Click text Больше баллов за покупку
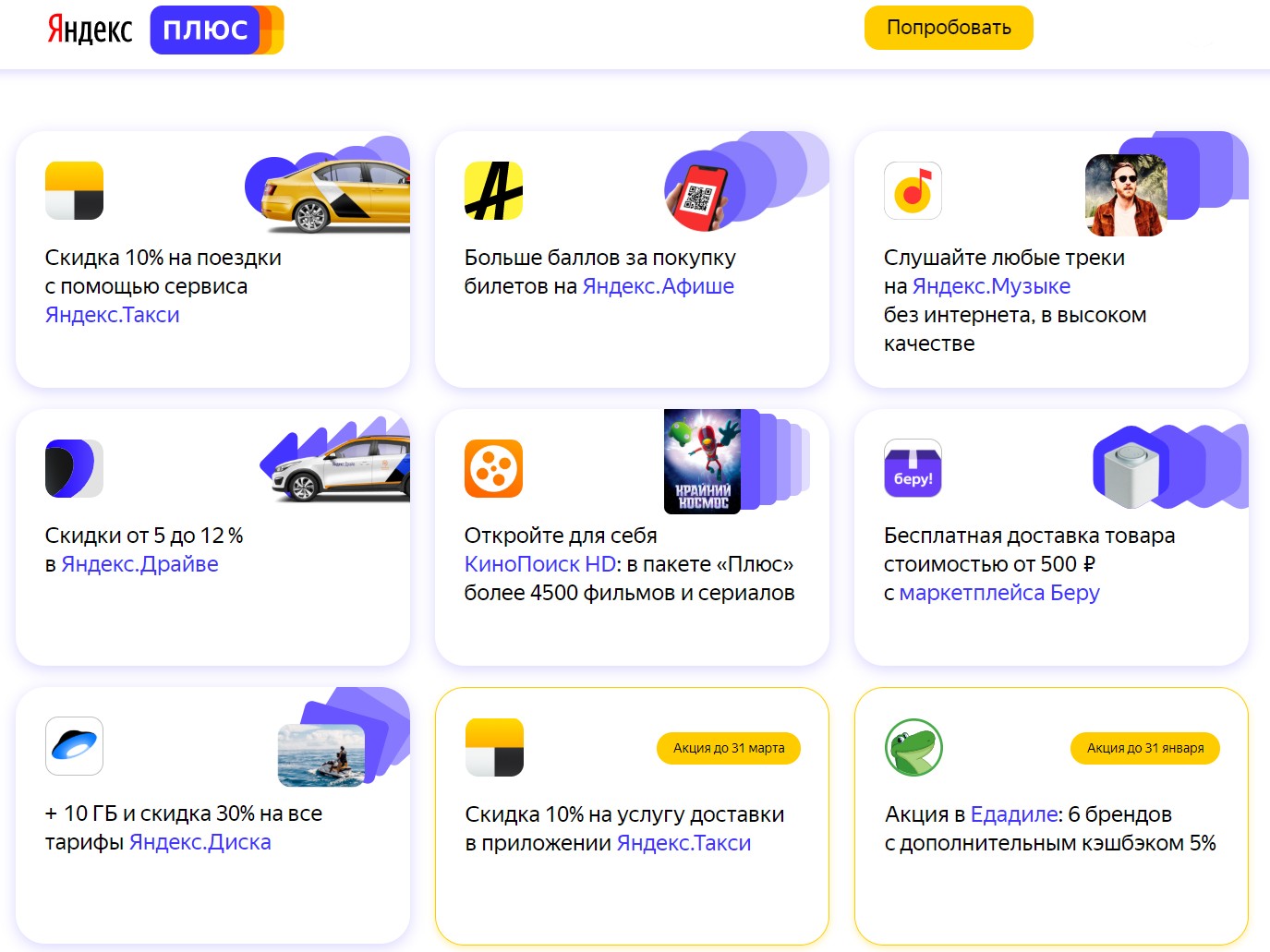Screen dimensions: 1270x952 600,258
